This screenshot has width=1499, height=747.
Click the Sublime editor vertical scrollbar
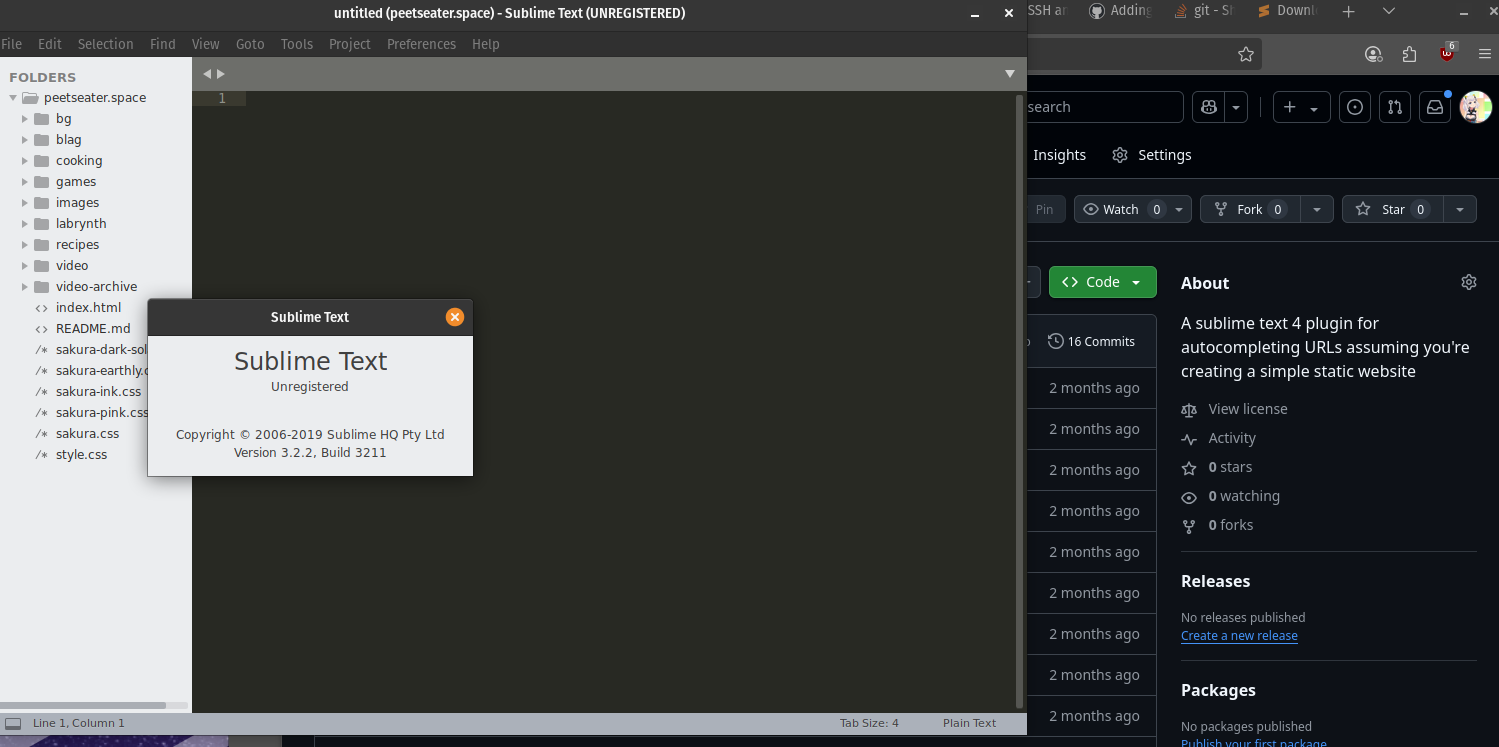pyautogui.click(x=1020, y=400)
